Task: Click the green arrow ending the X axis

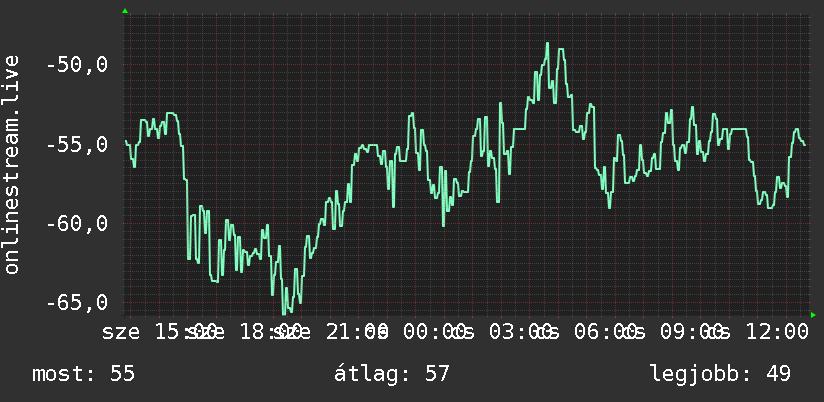Action: point(813,315)
